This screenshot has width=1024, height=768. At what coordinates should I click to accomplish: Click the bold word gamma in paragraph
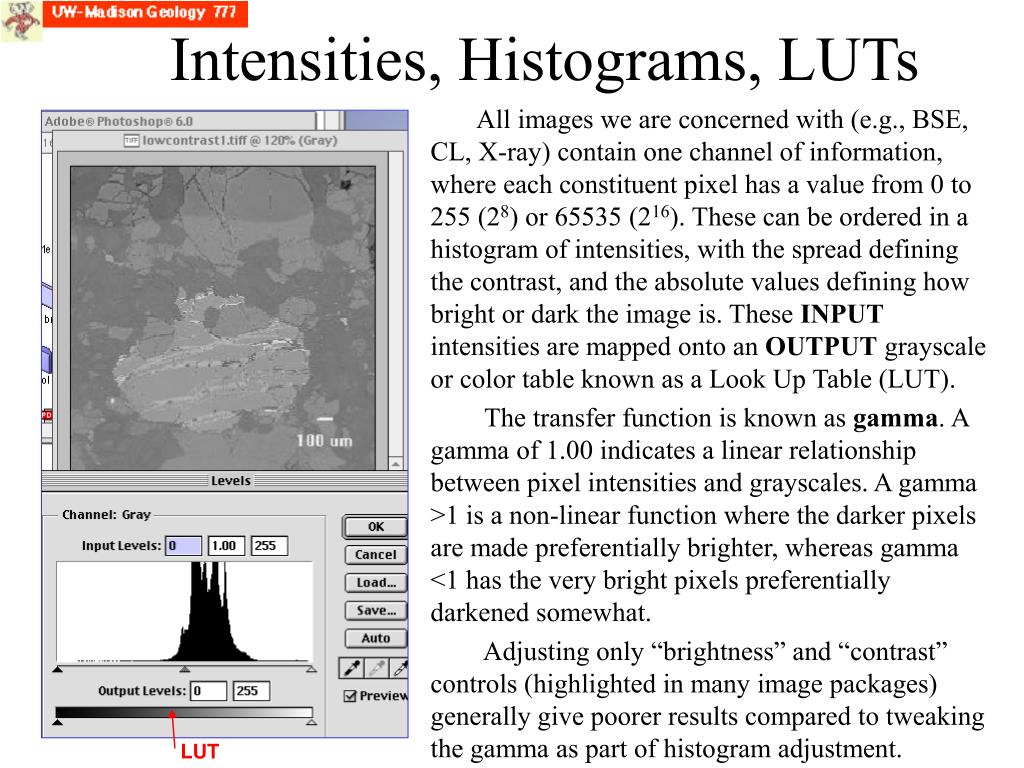[895, 419]
